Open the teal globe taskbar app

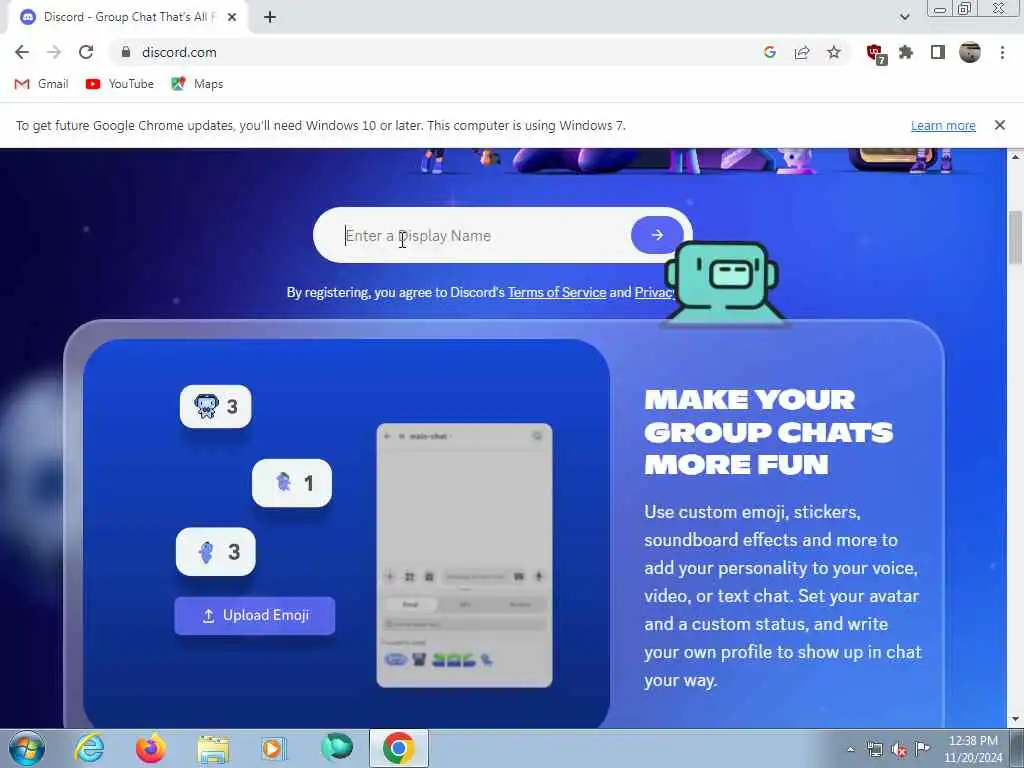pyautogui.click(x=337, y=747)
